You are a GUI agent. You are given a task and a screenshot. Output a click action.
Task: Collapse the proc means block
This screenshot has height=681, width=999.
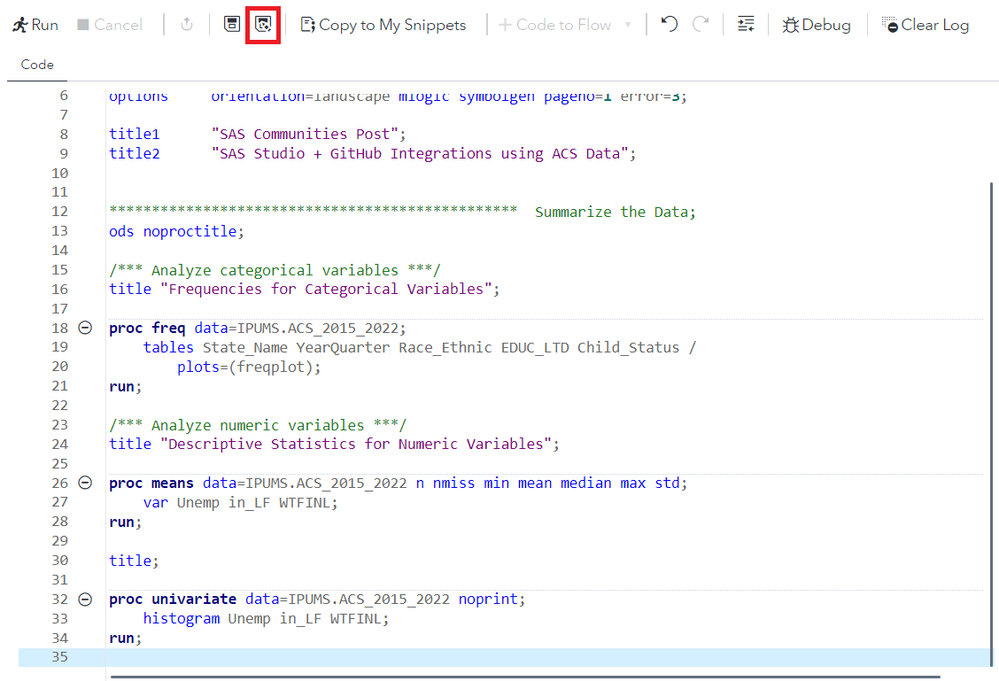point(84,482)
